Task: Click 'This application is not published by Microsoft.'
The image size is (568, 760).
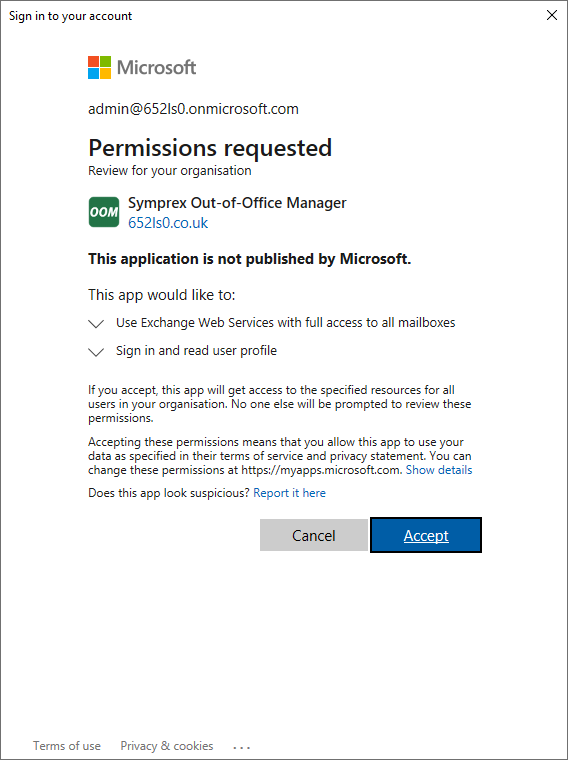Action: point(250,259)
